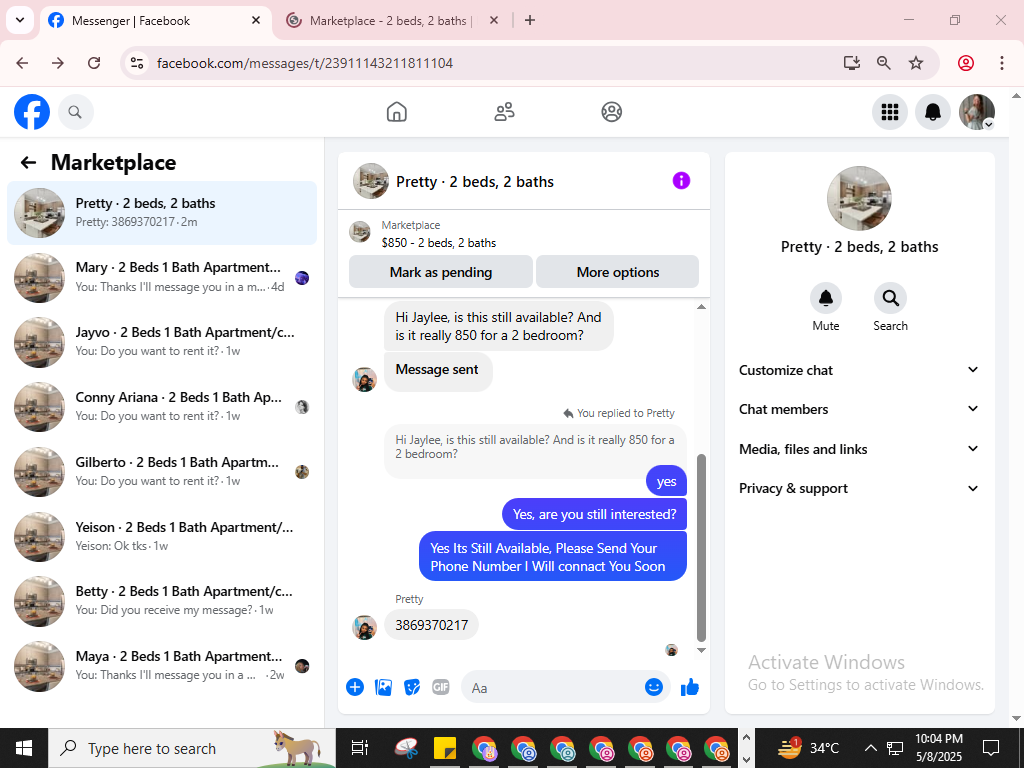Open Mary's 2 Beds 1 Bath conversation
Viewport: 1024px width, 768px height.
[162, 278]
